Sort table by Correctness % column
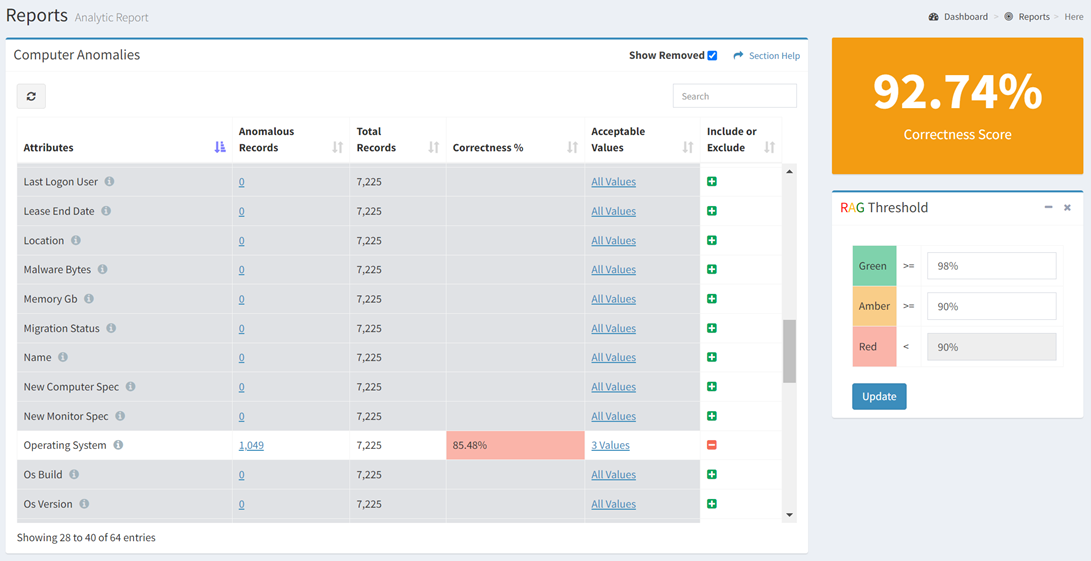The height and width of the screenshot is (561, 1091). [x=573, y=147]
